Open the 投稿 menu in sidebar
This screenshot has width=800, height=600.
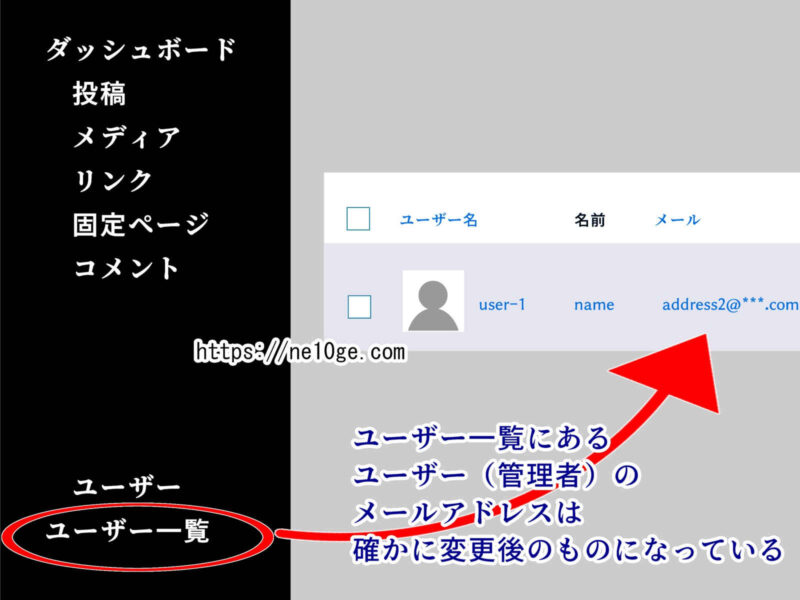[x=99, y=93]
